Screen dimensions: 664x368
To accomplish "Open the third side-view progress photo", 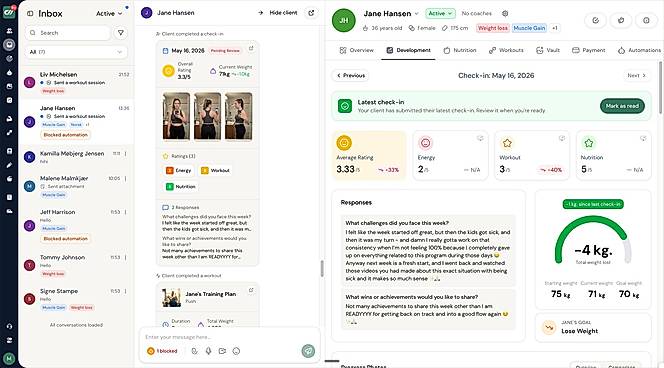I will 239,116.
